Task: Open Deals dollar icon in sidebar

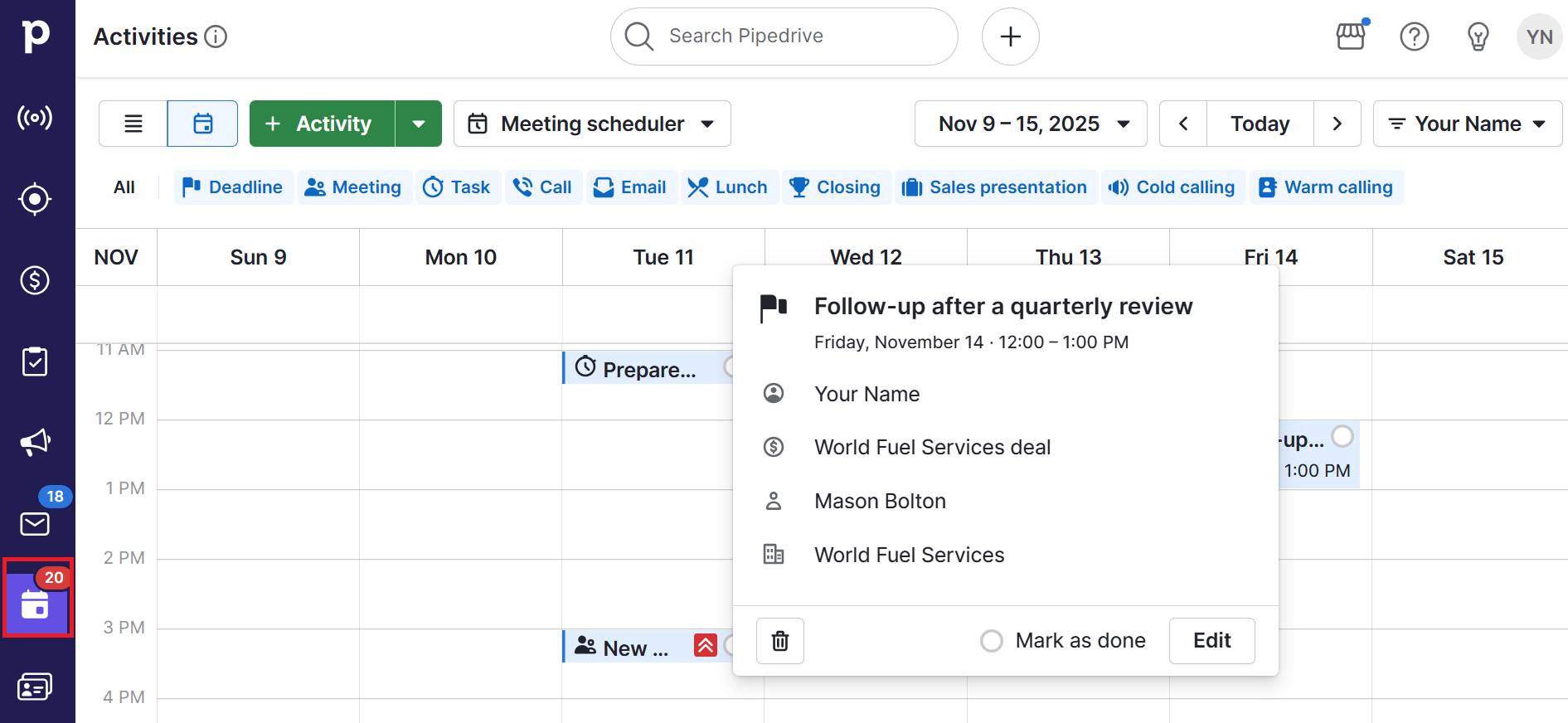Action: 35,280
